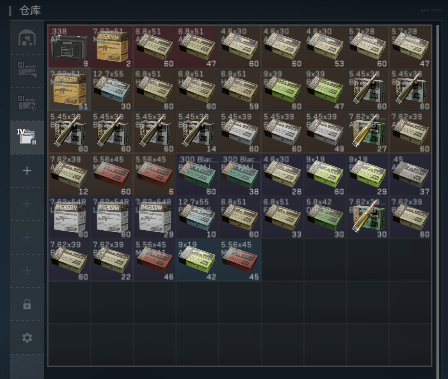
Task: Select the .338 AP ammo box with 9 rounds
Action: coord(69,46)
